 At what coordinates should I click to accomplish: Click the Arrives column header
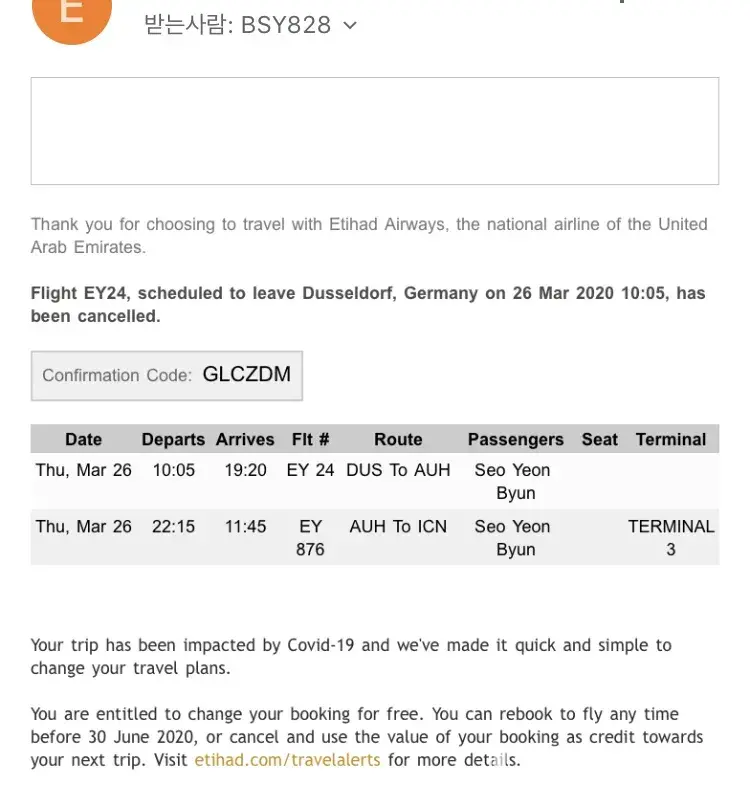[x=245, y=439]
